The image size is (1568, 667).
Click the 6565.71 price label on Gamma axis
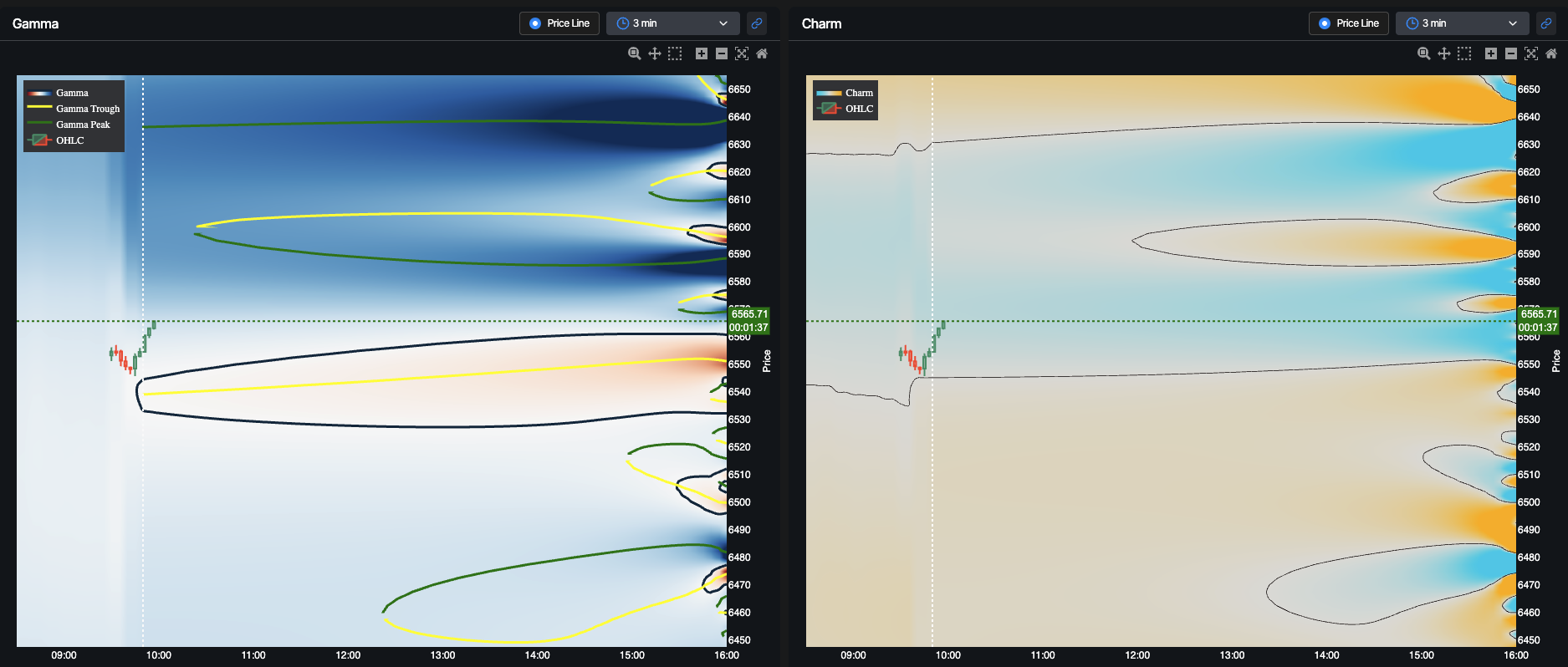748,314
